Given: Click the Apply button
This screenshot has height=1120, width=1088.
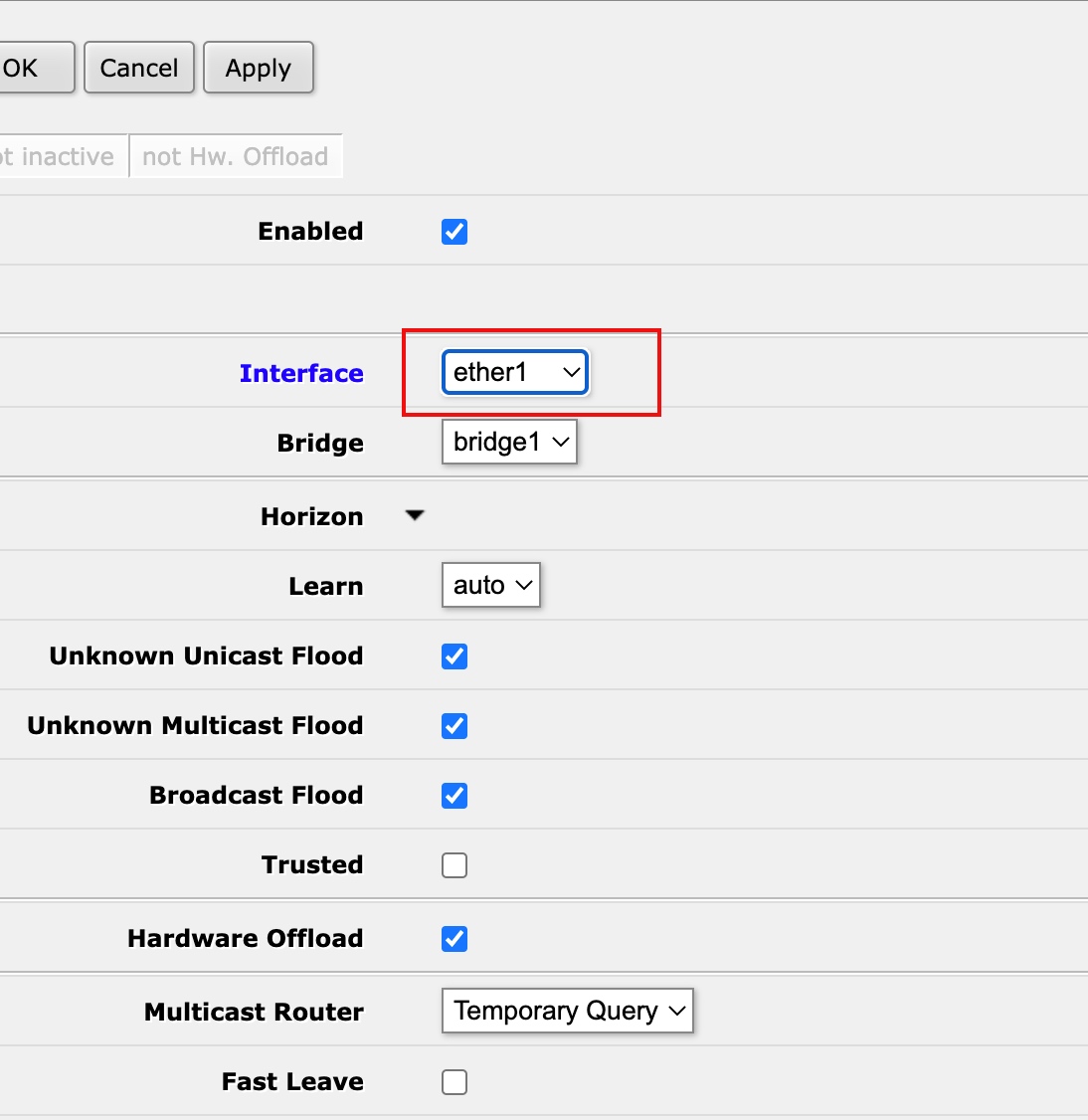Looking at the screenshot, I should coord(259,68).
